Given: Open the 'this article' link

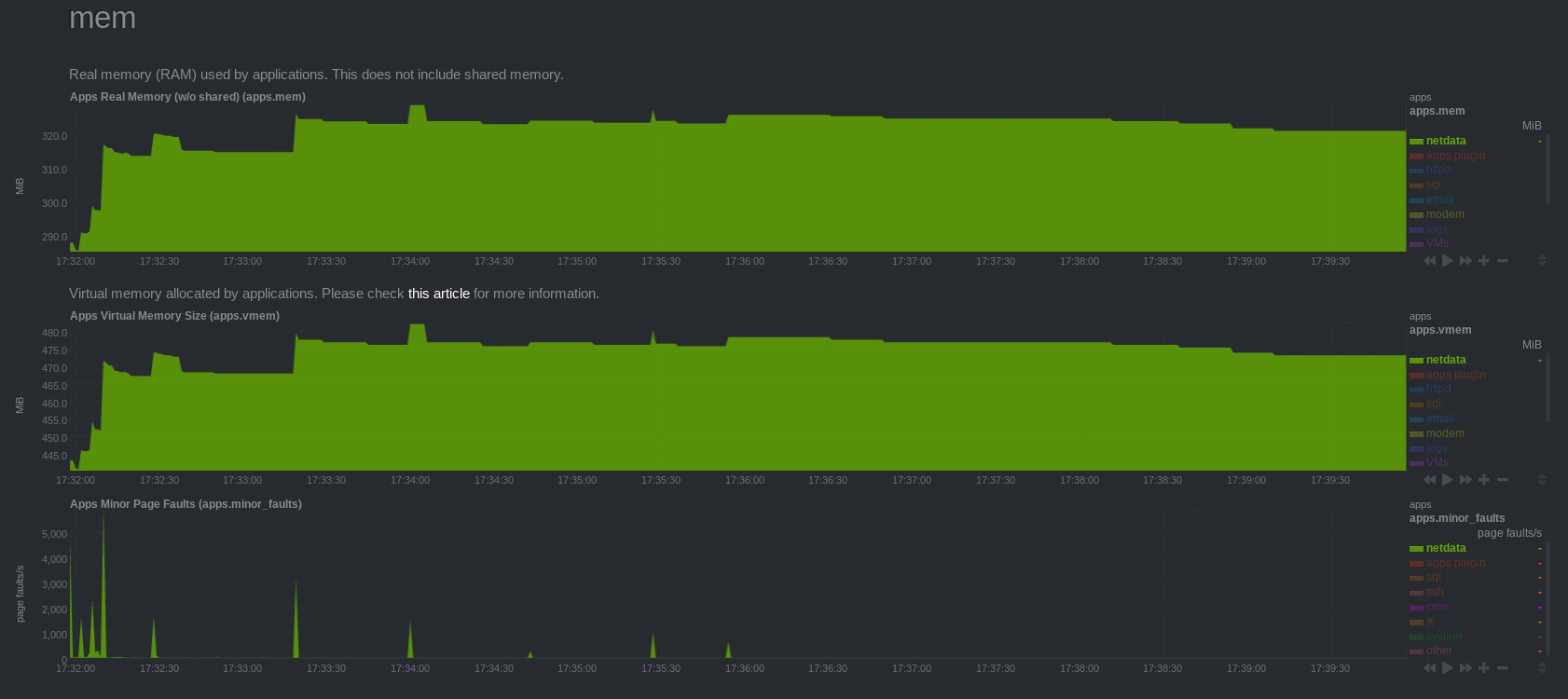Looking at the screenshot, I should pyautogui.click(x=439, y=294).
